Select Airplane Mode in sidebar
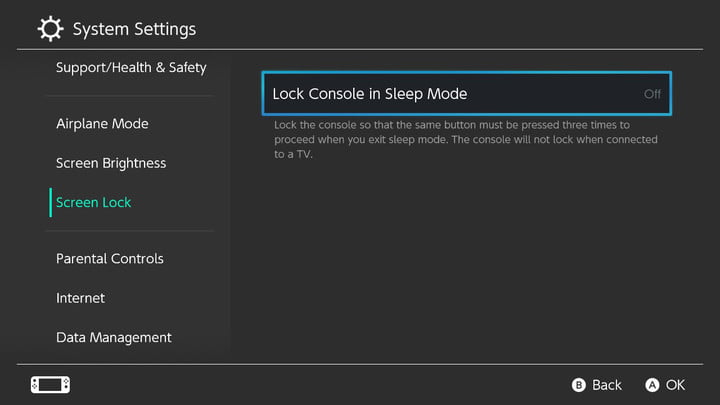Viewport: 720px width, 405px height. point(102,124)
